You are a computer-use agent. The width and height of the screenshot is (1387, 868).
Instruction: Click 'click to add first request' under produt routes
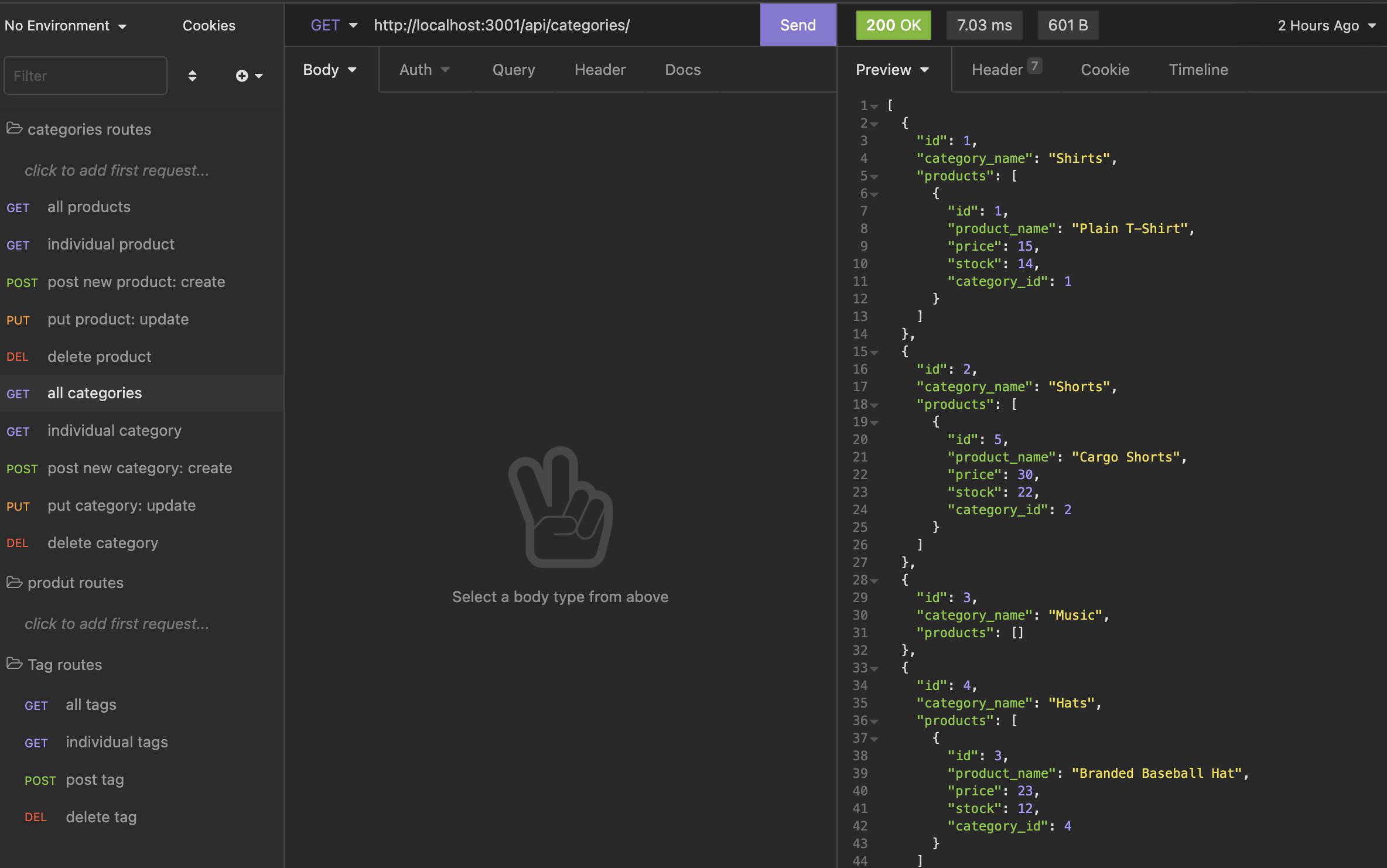(116, 623)
